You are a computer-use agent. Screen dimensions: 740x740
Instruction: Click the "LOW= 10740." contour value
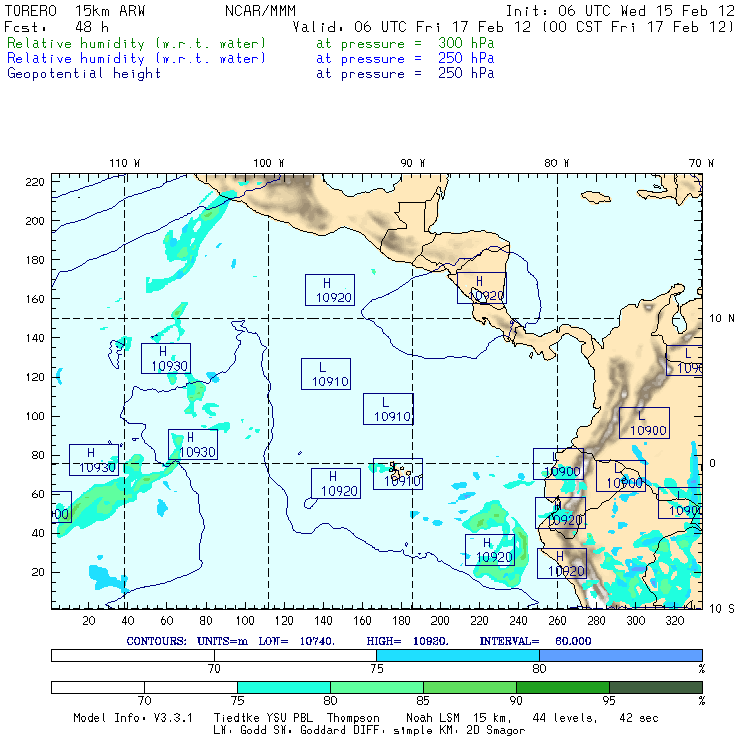click(x=296, y=641)
